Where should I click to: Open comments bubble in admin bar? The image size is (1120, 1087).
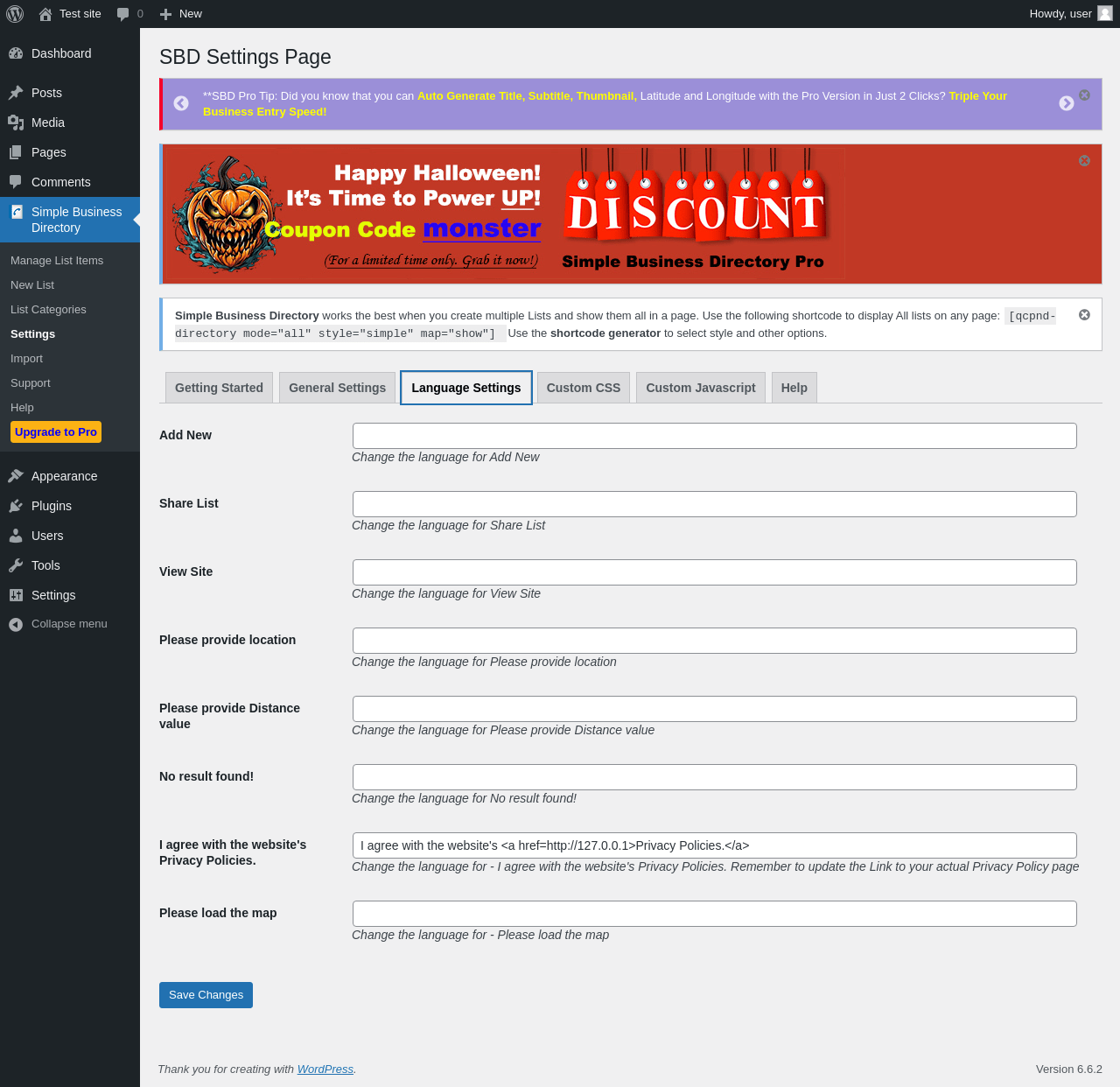pyautogui.click(x=123, y=14)
